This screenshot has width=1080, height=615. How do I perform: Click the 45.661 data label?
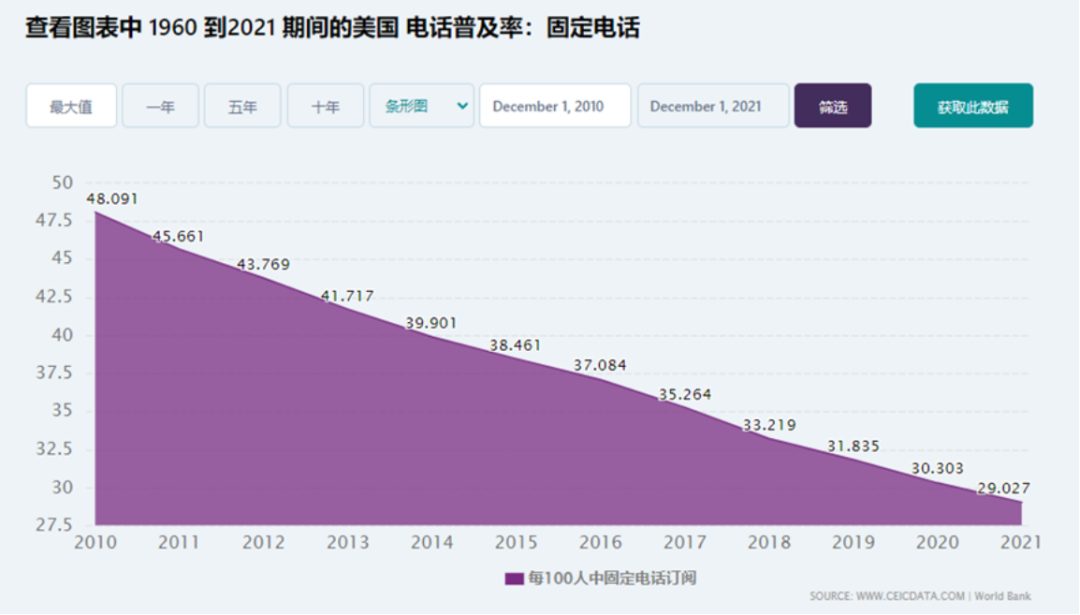(178, 236)
